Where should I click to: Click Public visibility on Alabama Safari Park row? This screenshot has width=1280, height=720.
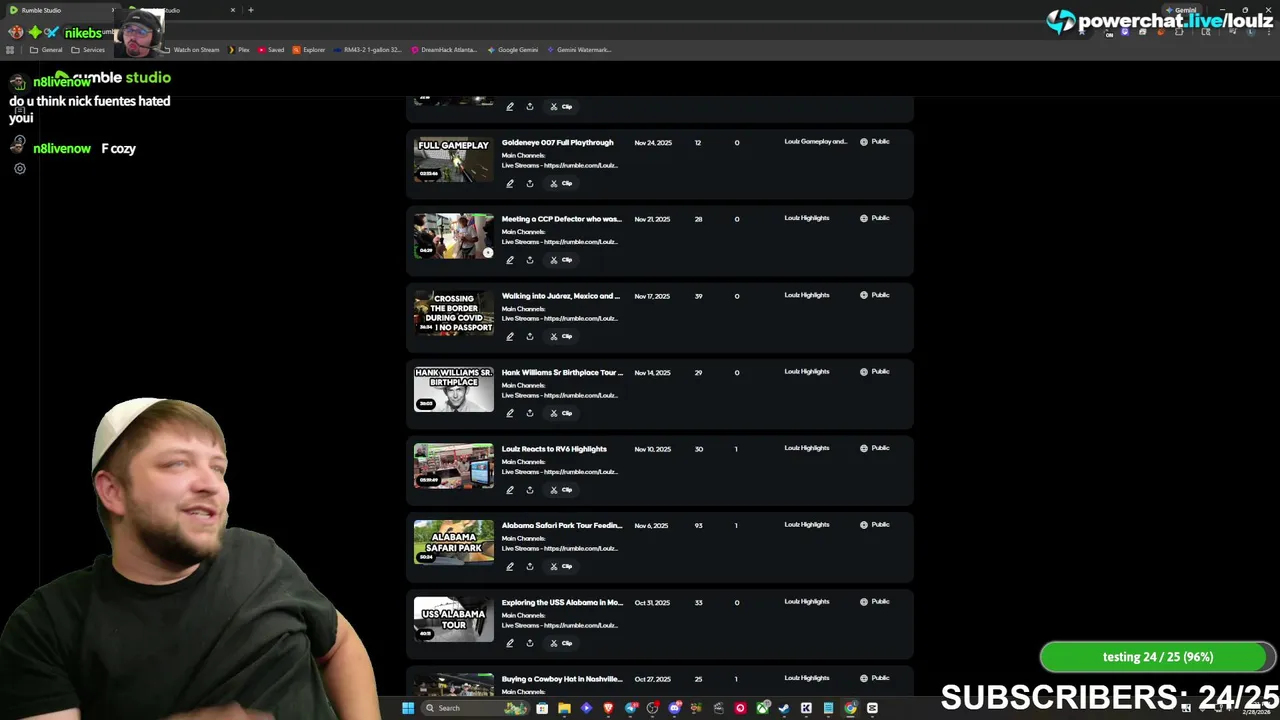874,525
